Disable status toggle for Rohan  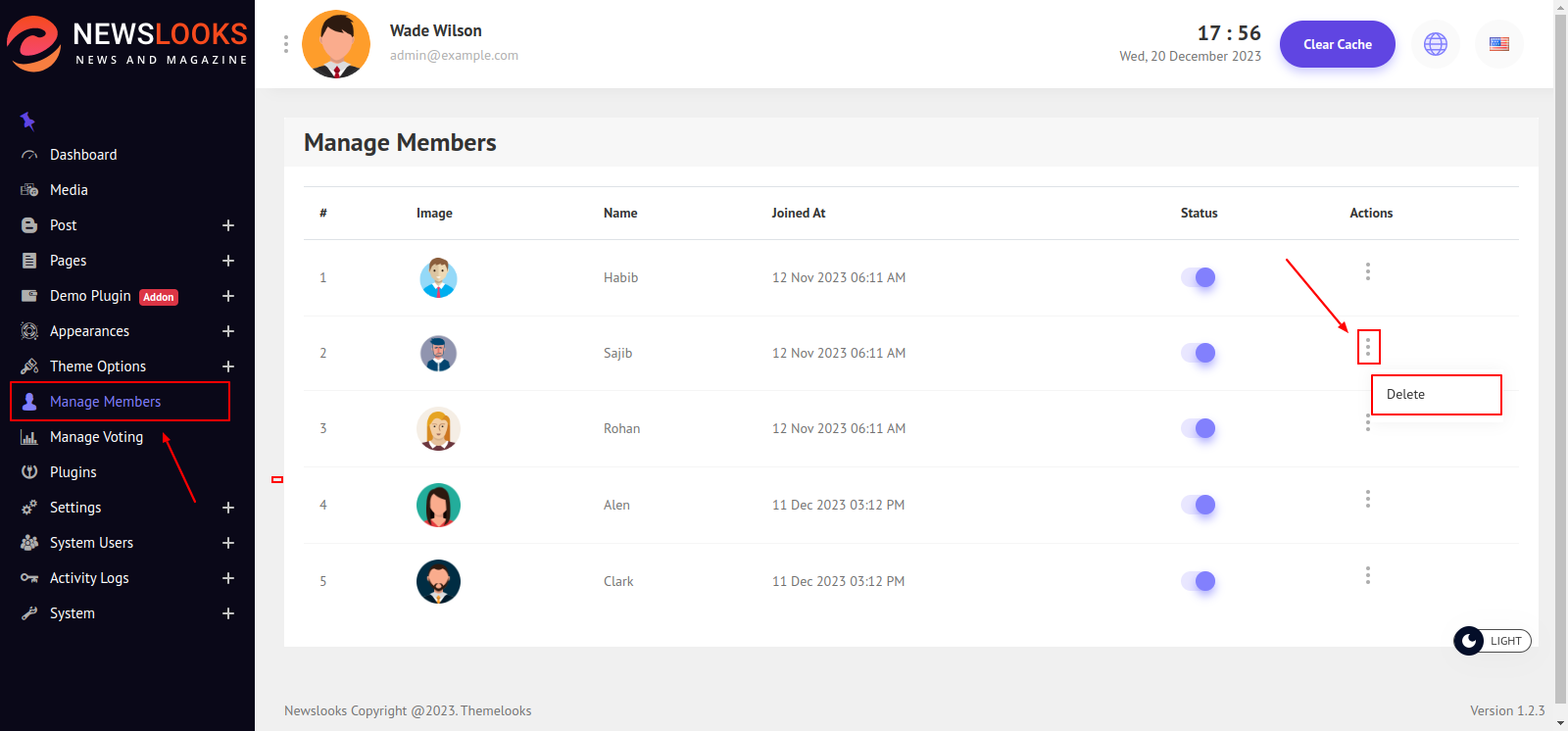(x=1199, y=428)
